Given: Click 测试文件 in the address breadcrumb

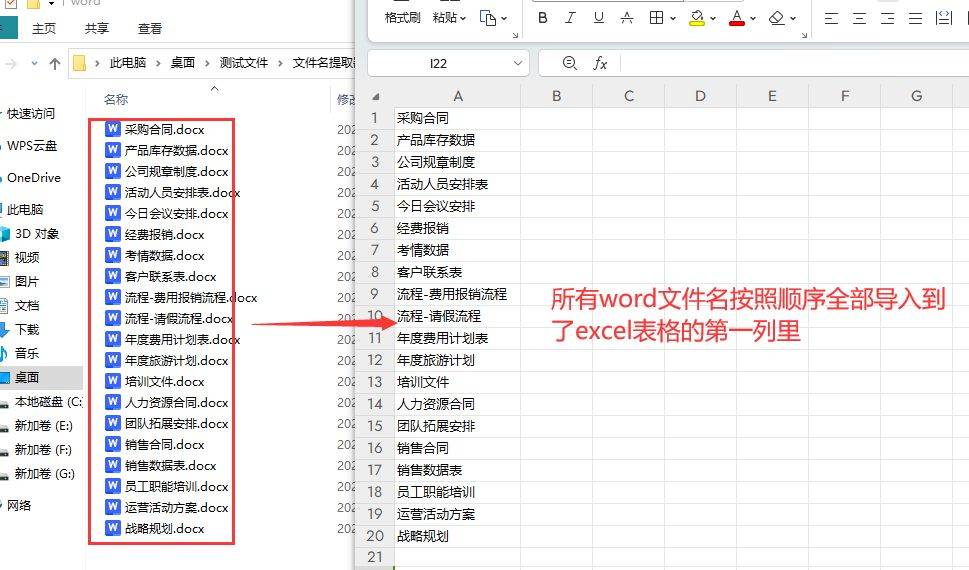Looking at the screenshot, I should [x=244, y=62].
